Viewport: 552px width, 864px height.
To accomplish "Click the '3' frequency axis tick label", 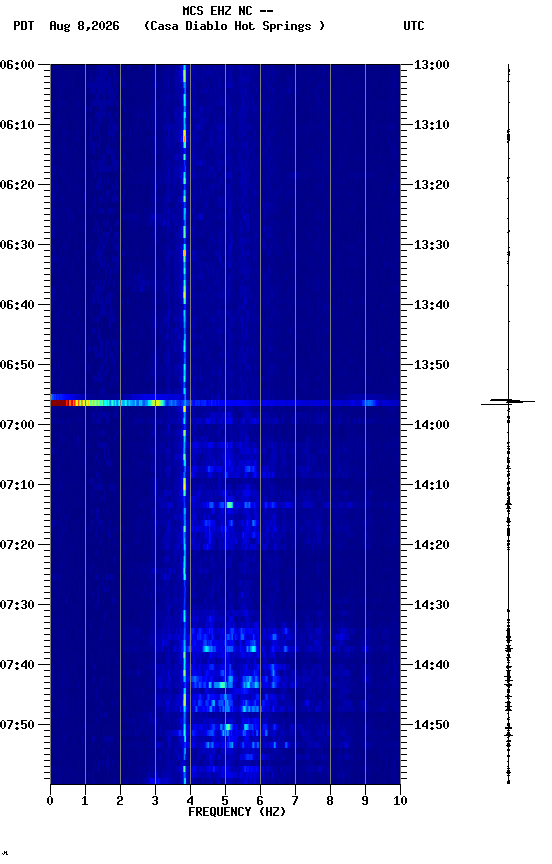I will (155, 801).
